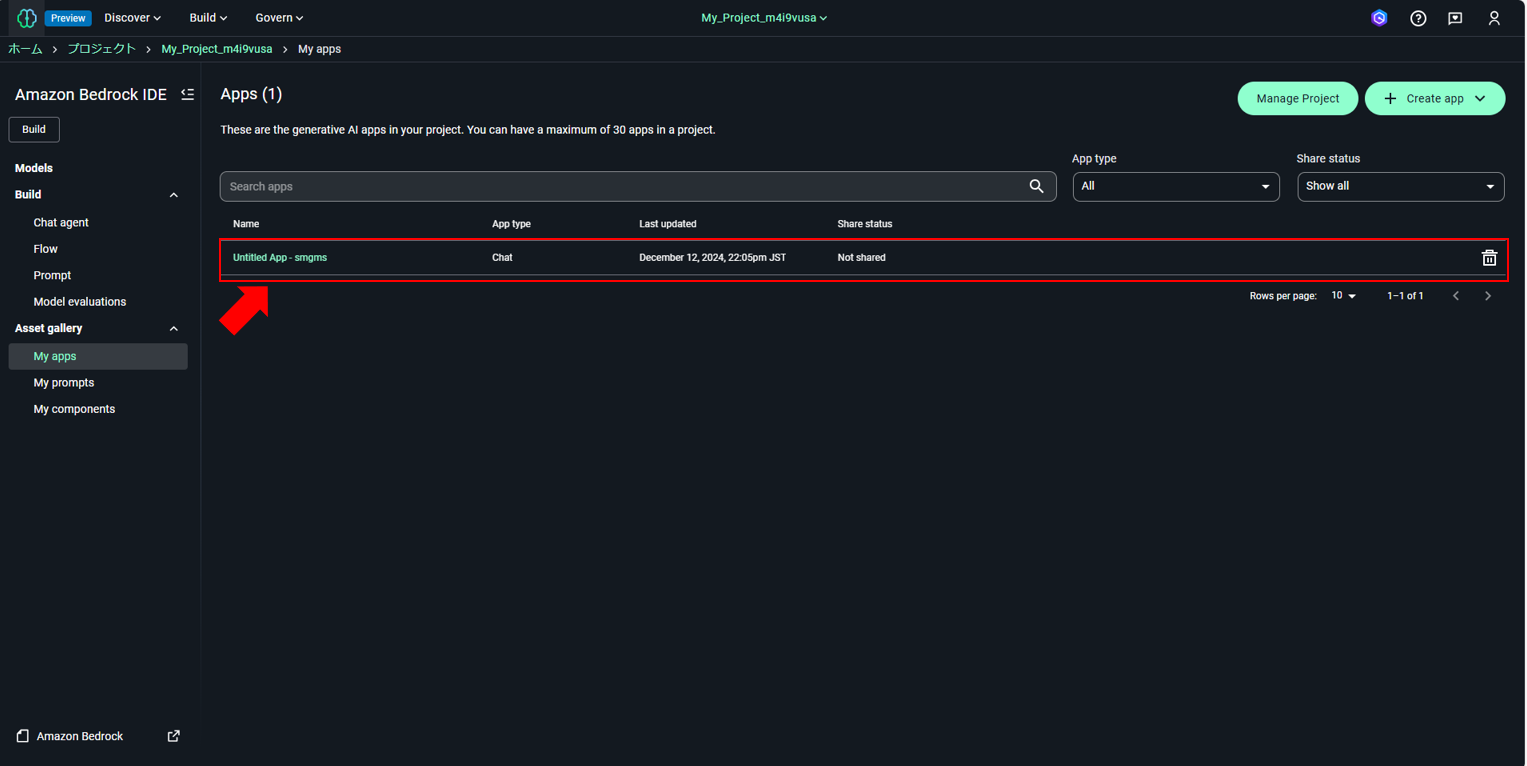Select Models in the sidebar

pyautogui.click(x=34, y=168)
